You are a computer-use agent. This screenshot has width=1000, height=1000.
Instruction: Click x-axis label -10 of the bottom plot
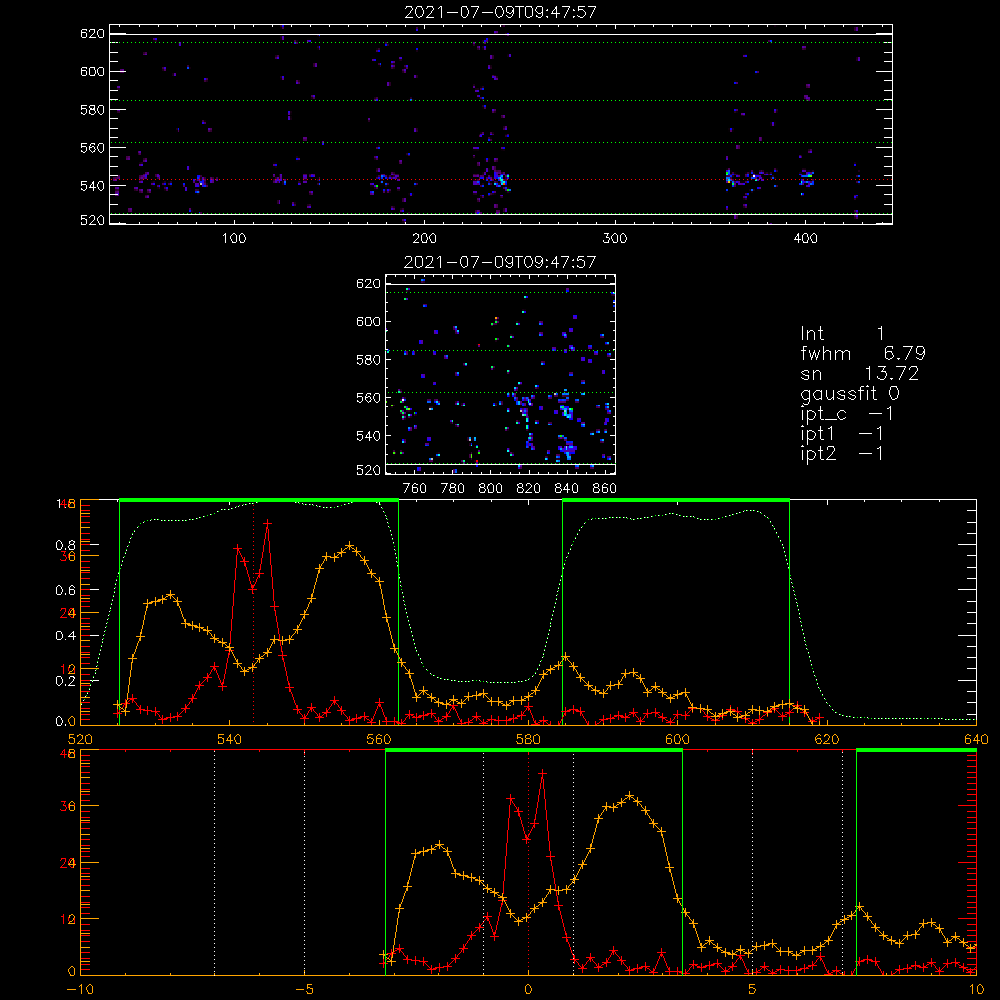80,989
